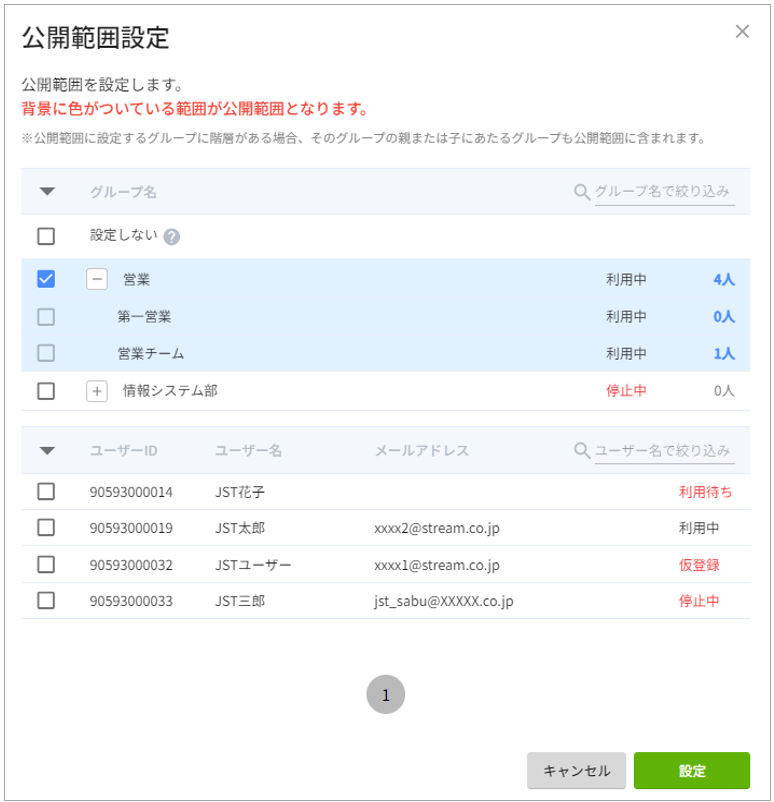This screenshot has width=774, height=802.
Task: Click the user name JST太郎
Action: [x=240, y=528]
